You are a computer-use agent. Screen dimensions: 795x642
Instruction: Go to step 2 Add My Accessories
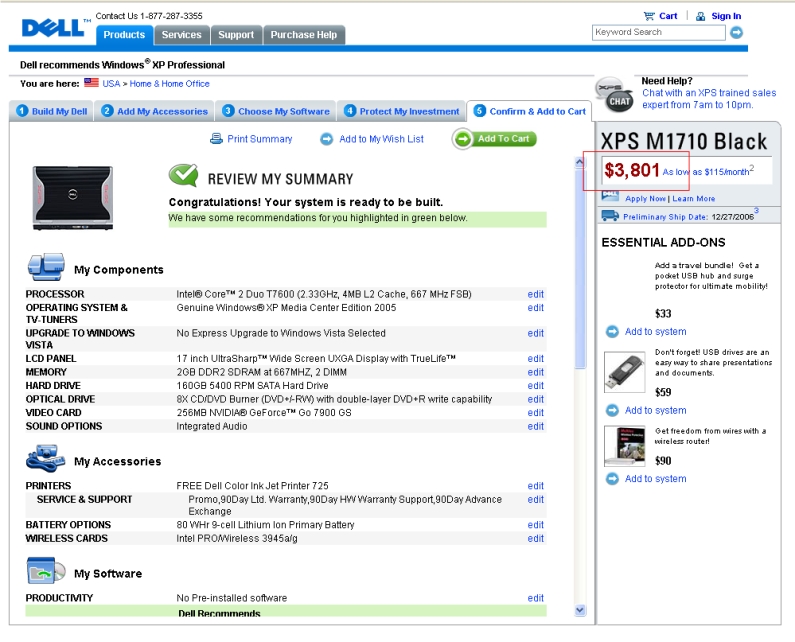pyautogui.click(x=154, y=111)
